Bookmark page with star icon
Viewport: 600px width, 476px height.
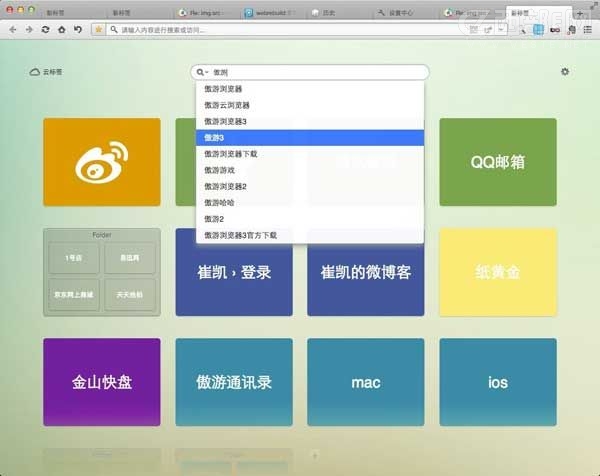point(98,30)
